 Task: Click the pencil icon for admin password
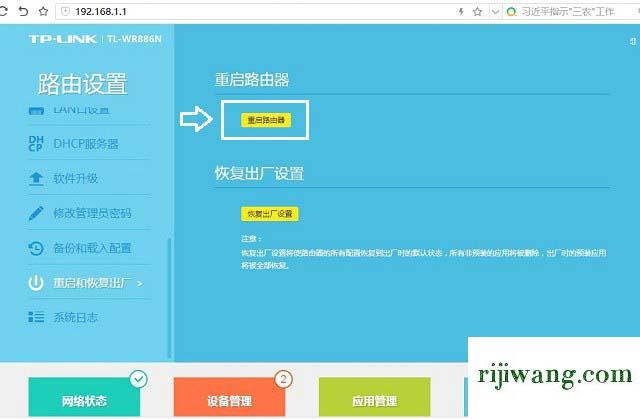tap(36, 213)
